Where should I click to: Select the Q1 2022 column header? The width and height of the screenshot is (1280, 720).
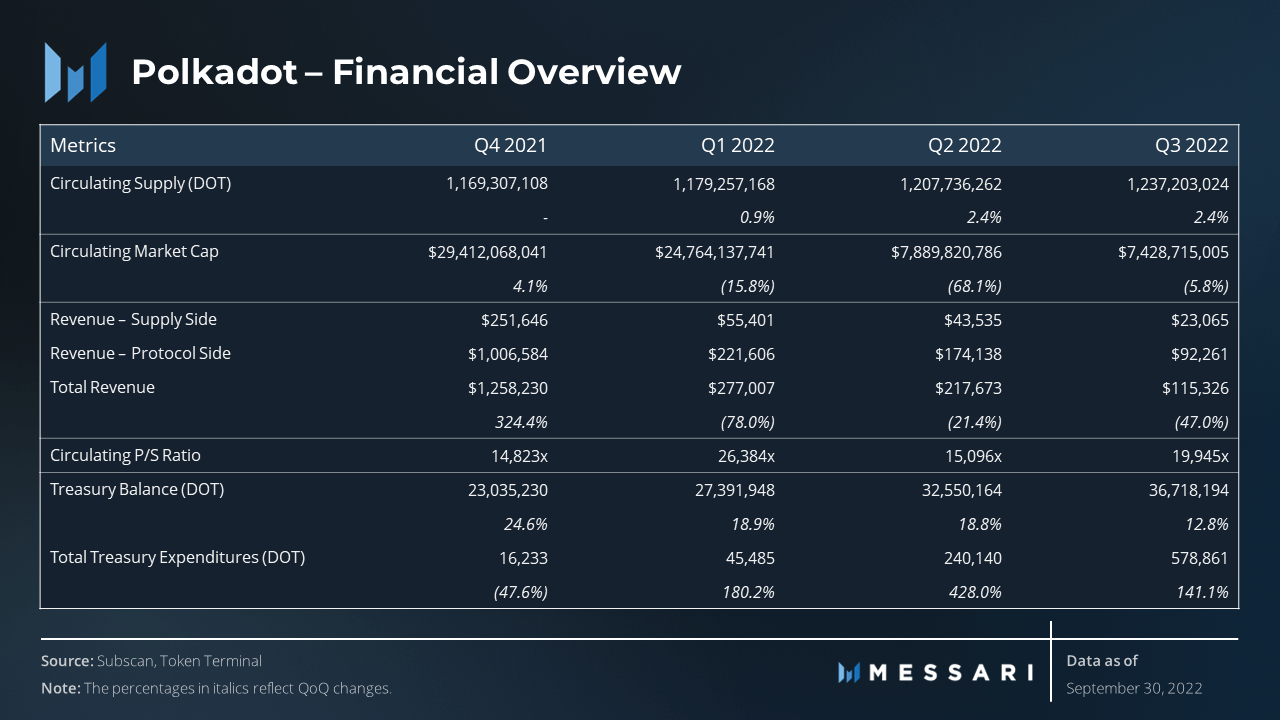(x=737, y=145)
